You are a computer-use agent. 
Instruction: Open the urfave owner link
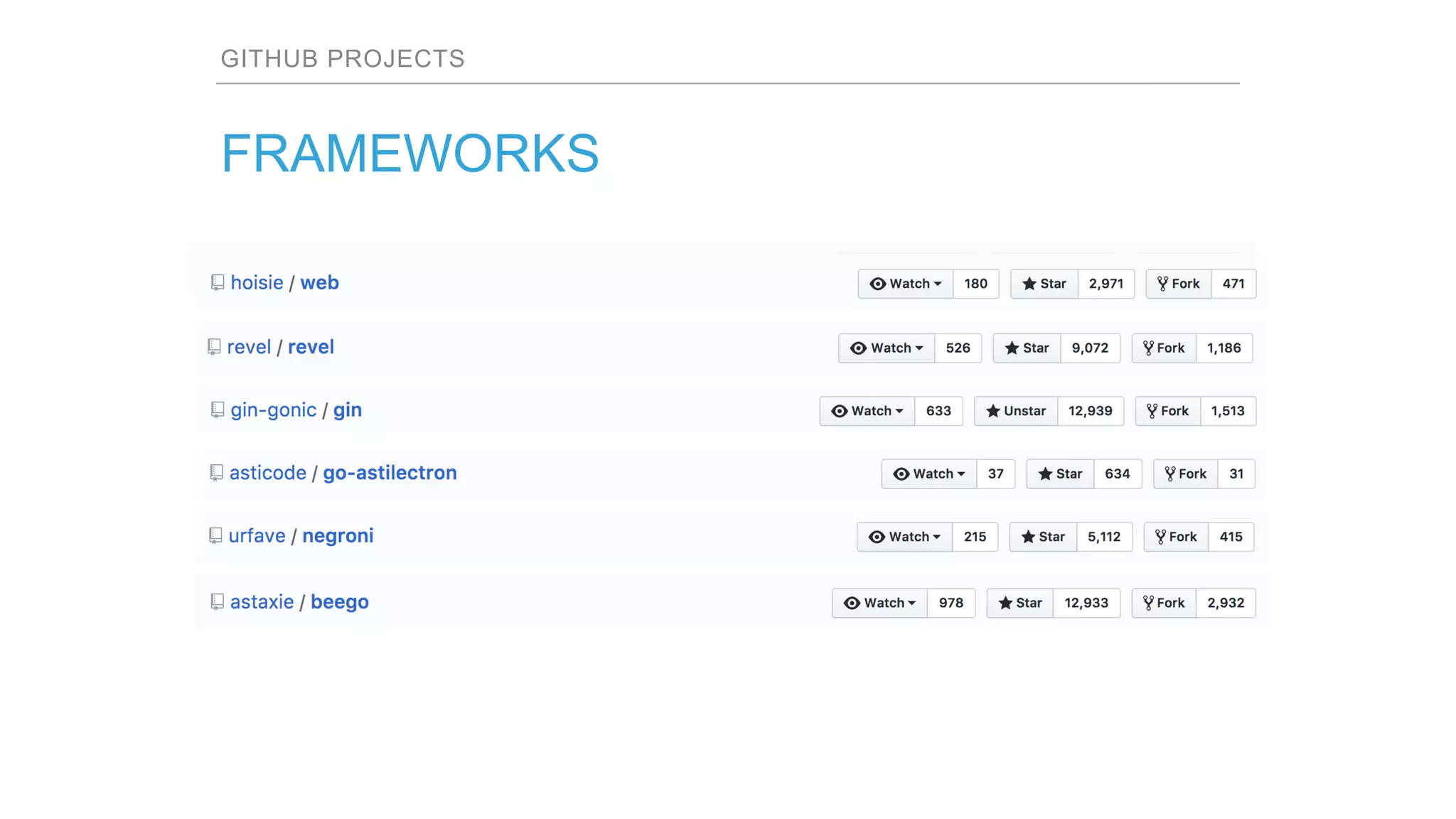coord(257,536)
